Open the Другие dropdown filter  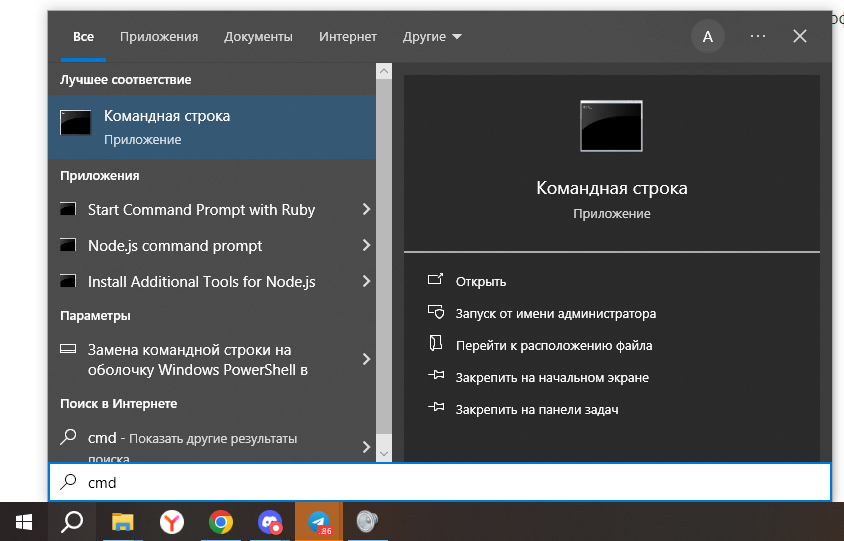click(432, 37)
